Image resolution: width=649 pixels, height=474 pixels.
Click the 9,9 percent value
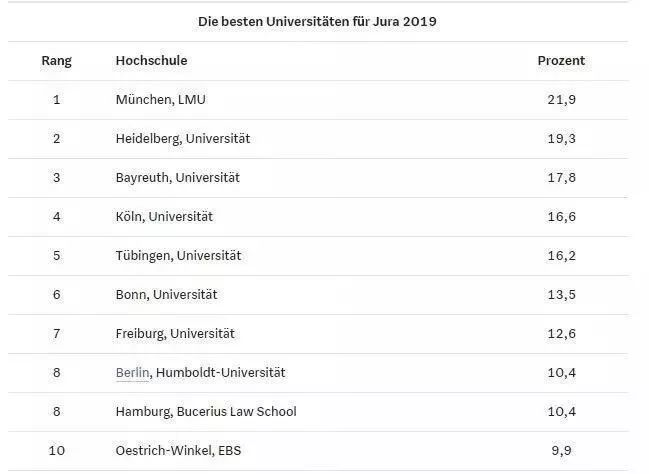coord(562,450)
